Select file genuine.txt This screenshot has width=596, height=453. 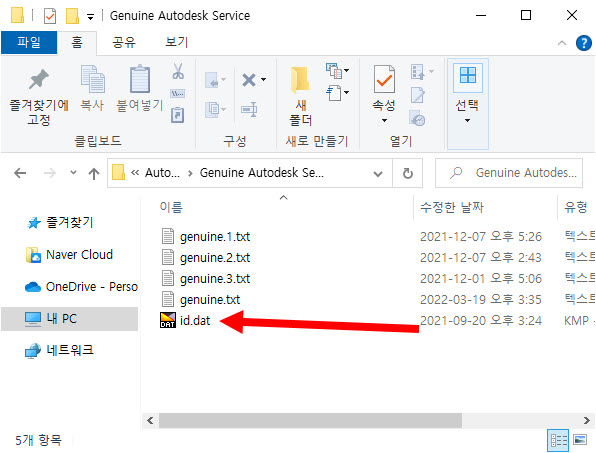[x=210, y=300]
